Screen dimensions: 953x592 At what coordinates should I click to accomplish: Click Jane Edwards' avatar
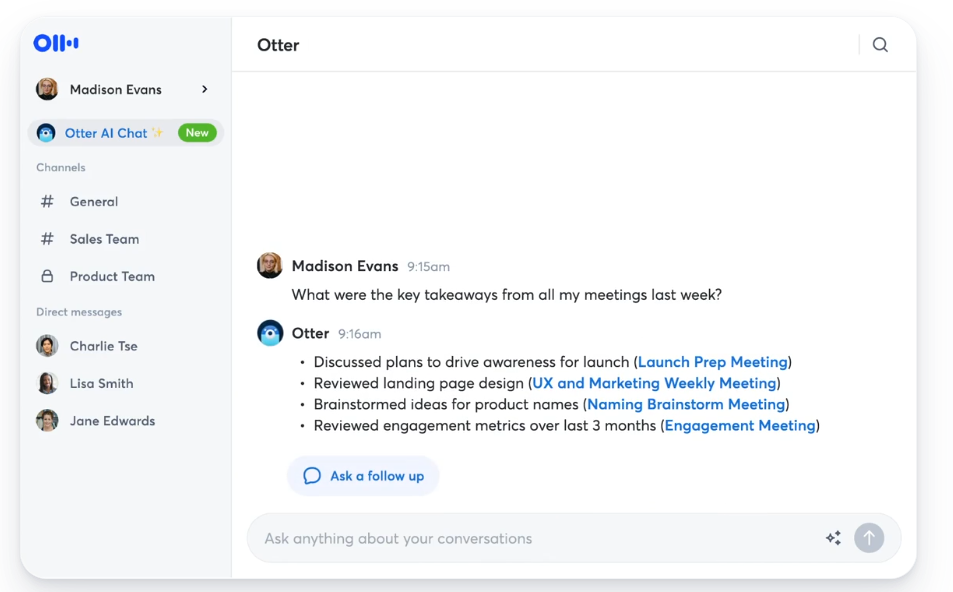pos(47,421)
